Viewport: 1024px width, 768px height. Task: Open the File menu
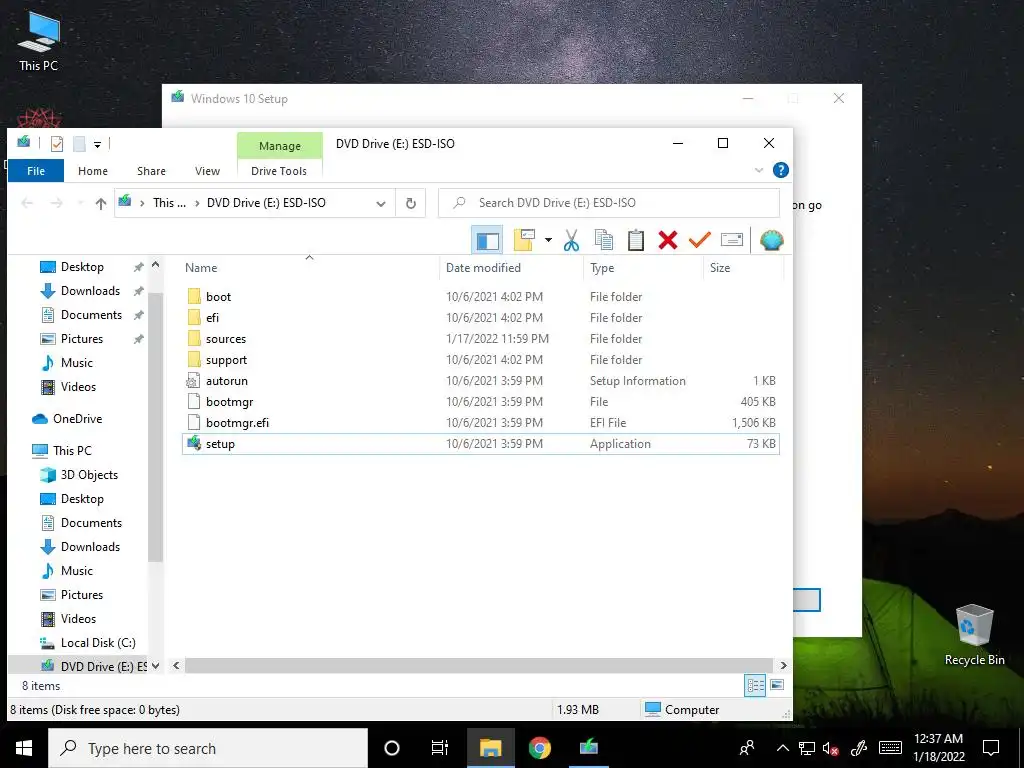point(36,171)
